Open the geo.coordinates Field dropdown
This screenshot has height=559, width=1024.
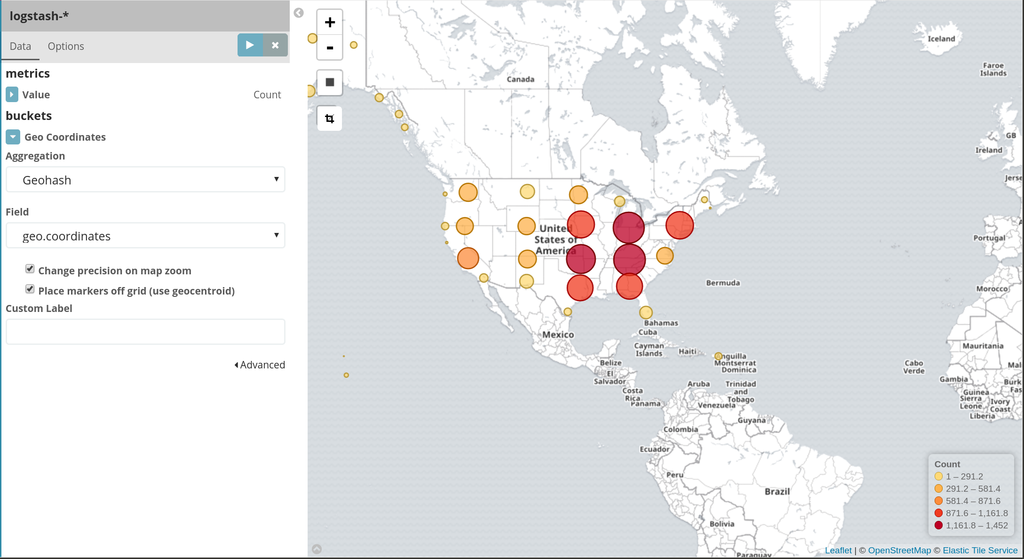pyautogui.click(x=145, y=236)
